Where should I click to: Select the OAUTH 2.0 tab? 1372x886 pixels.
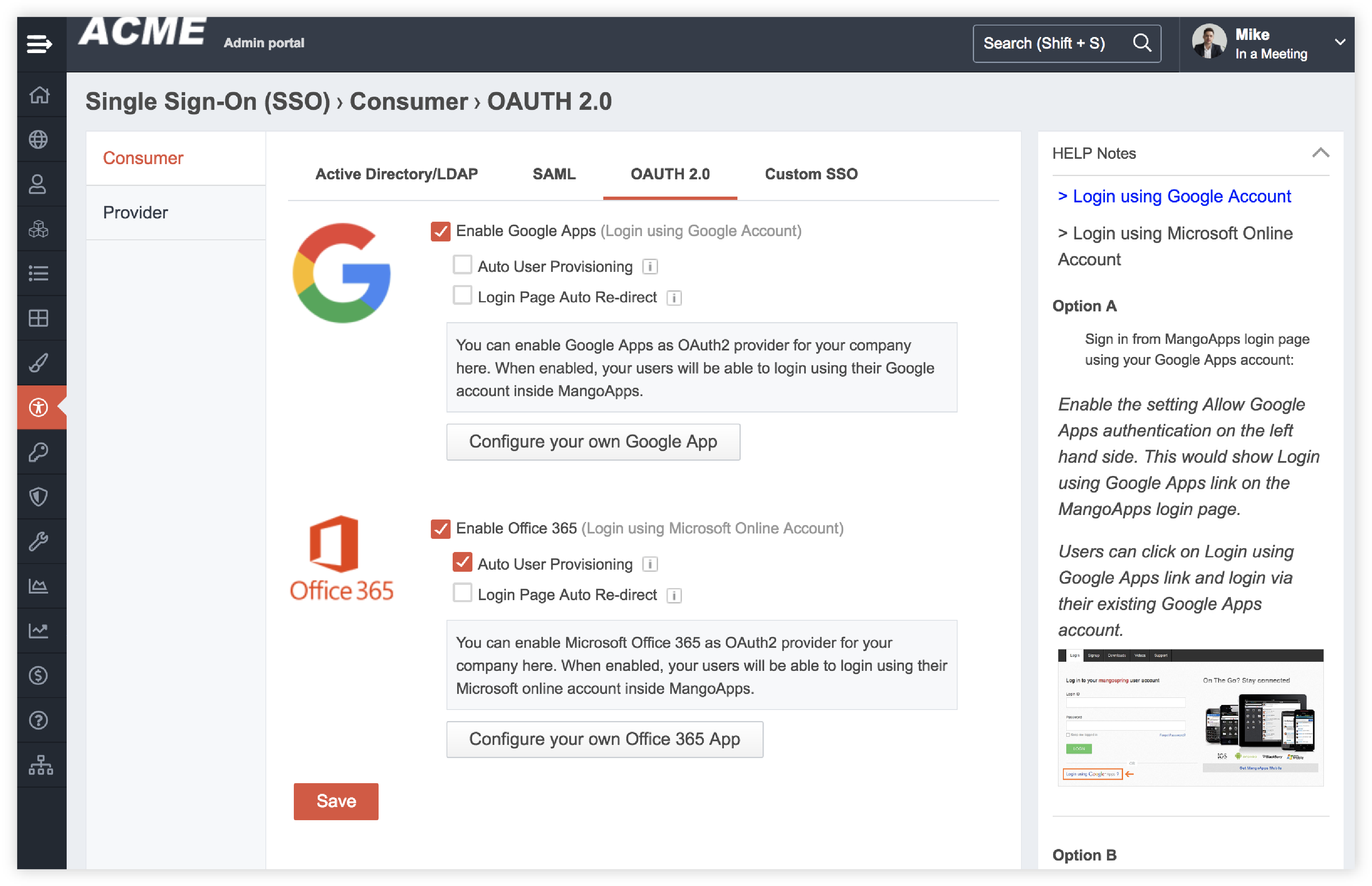pyautogui.click(x=670, y=174)
